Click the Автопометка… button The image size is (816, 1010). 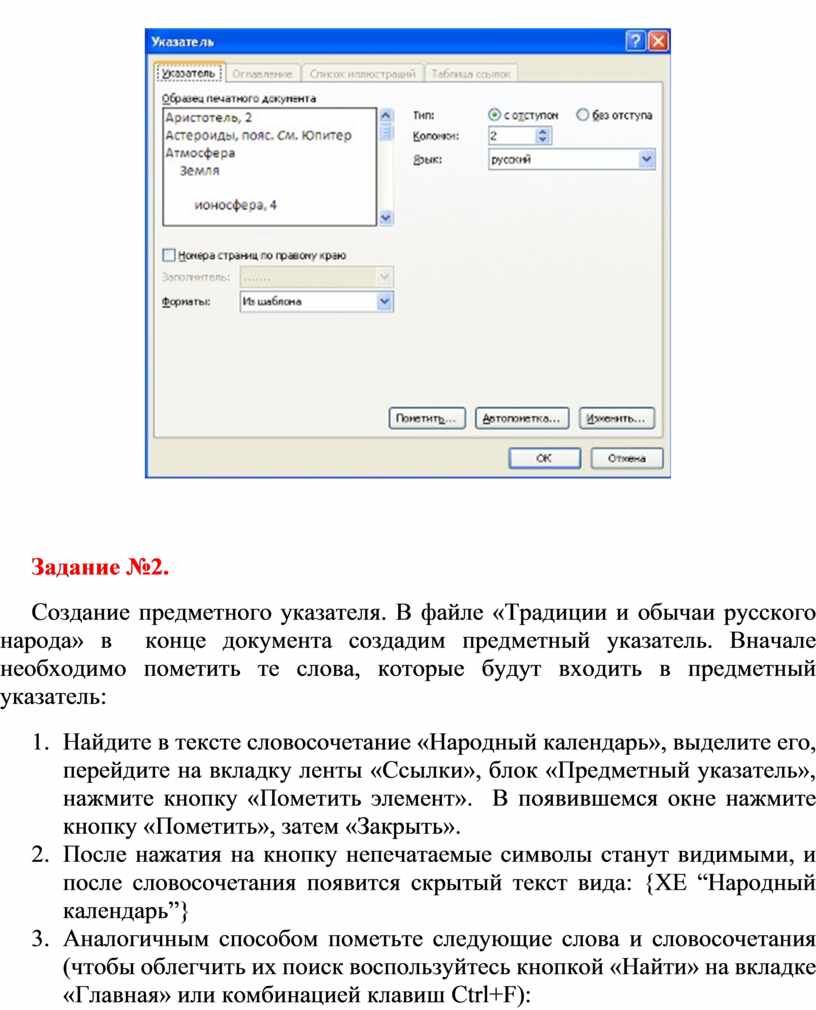click(522, 418)
